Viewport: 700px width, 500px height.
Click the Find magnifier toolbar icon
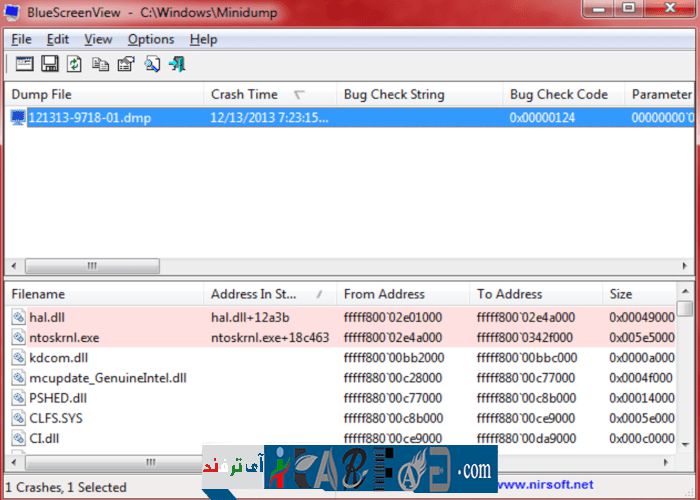pyautogui.click(x=152, y=64)
